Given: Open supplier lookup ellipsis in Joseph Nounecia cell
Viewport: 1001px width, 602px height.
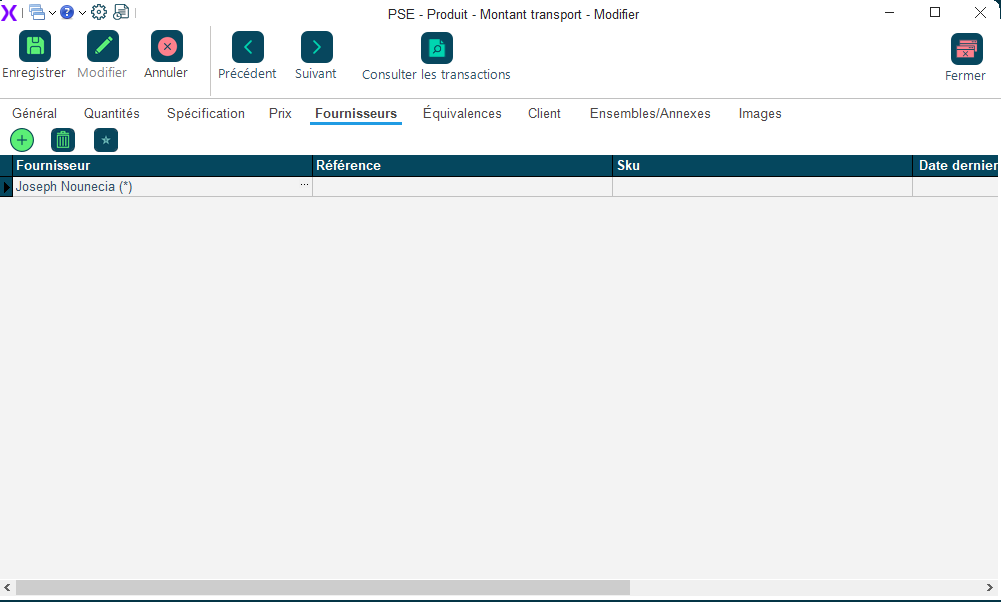Looking at the screenshot, I should 305,184.
